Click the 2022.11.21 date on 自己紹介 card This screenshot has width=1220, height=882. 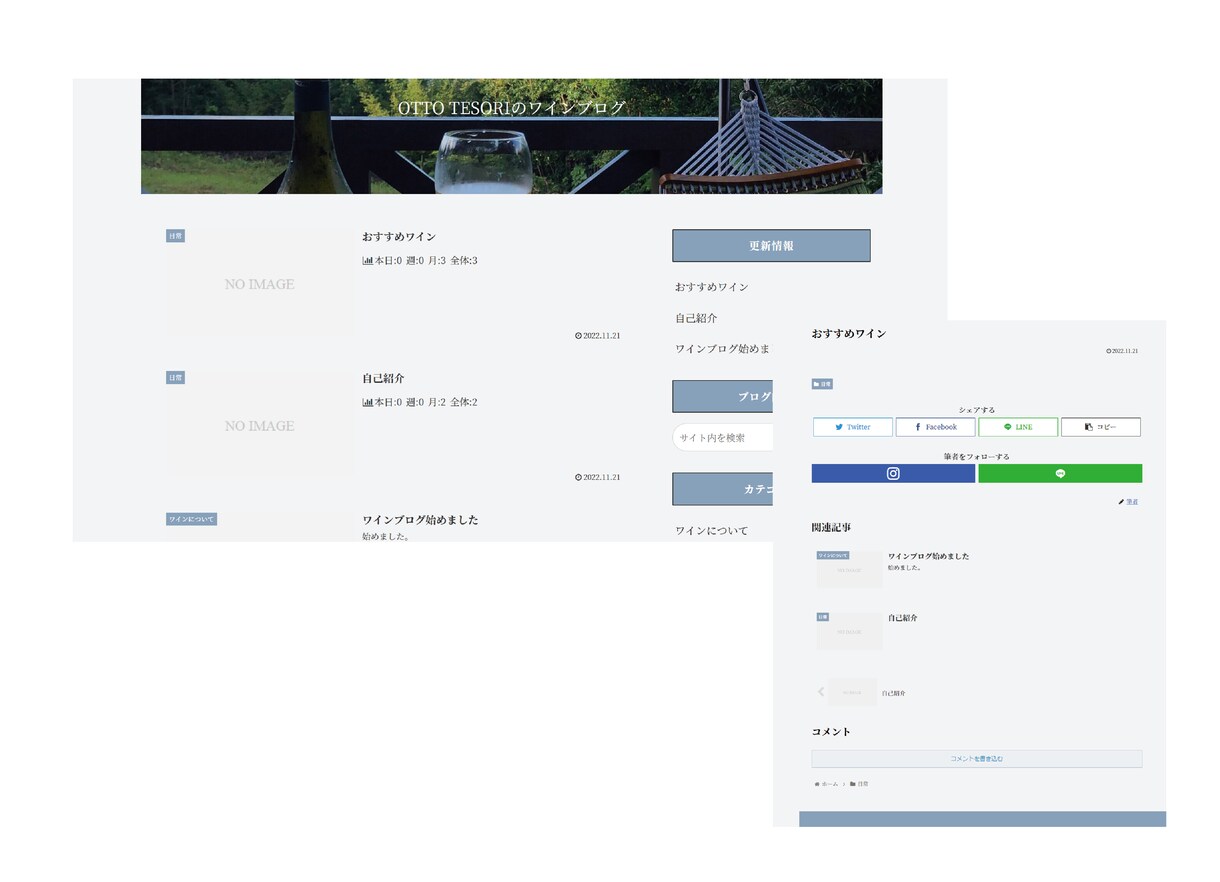(x=598, y=477)
